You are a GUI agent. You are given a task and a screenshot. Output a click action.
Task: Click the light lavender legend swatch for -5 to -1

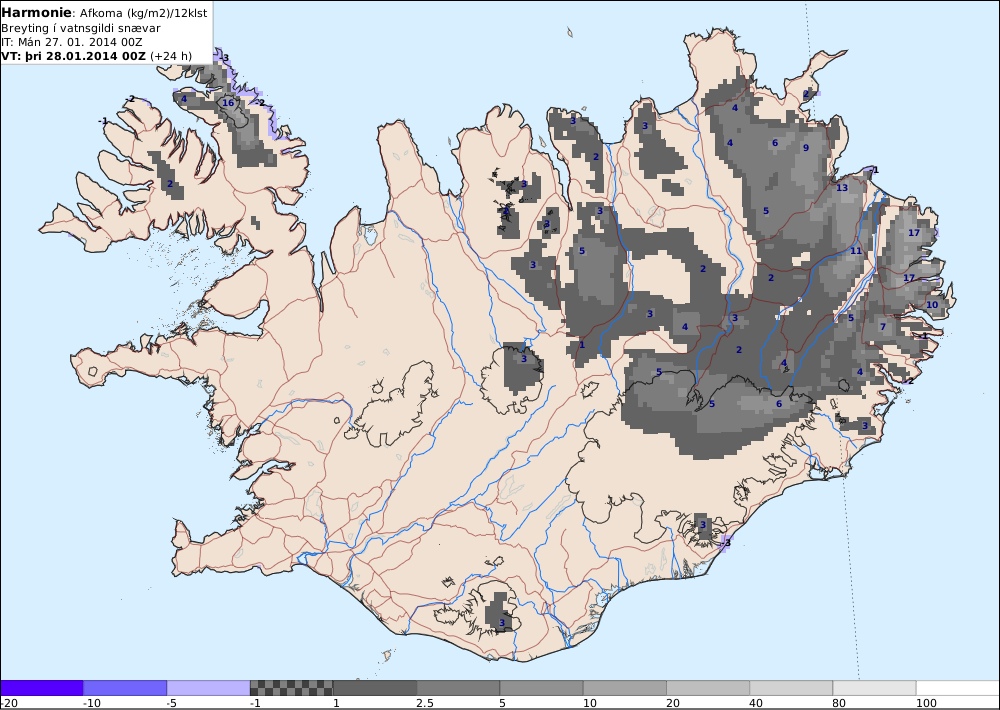tap(209, 688)
